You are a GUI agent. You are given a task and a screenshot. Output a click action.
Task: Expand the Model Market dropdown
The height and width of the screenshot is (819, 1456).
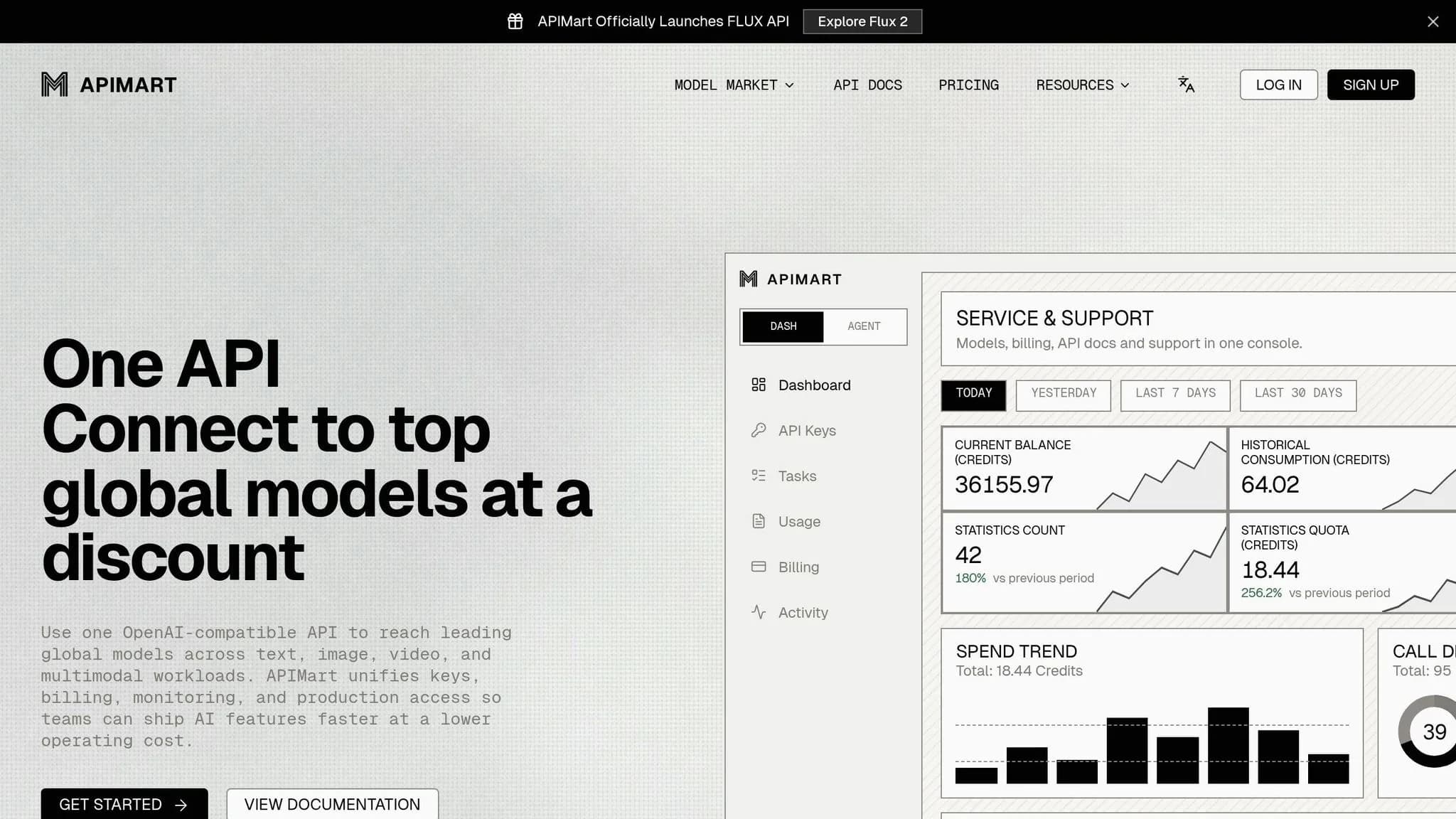[x=734, y=85]
